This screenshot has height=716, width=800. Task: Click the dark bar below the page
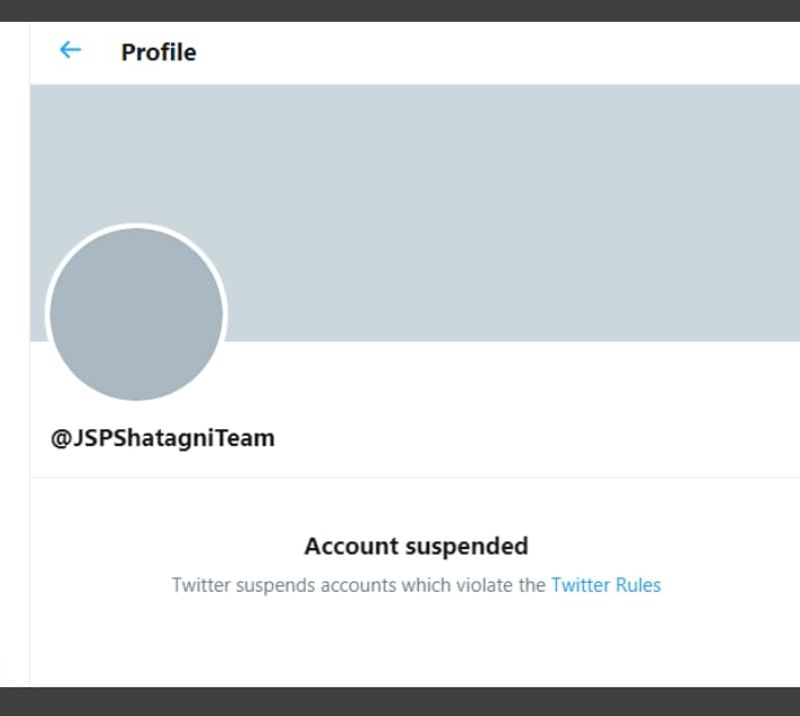click(x=400, y=701)
